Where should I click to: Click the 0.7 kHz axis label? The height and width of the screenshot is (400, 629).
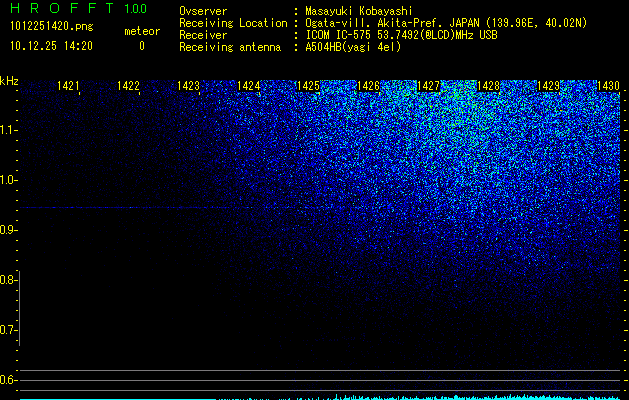7,330
